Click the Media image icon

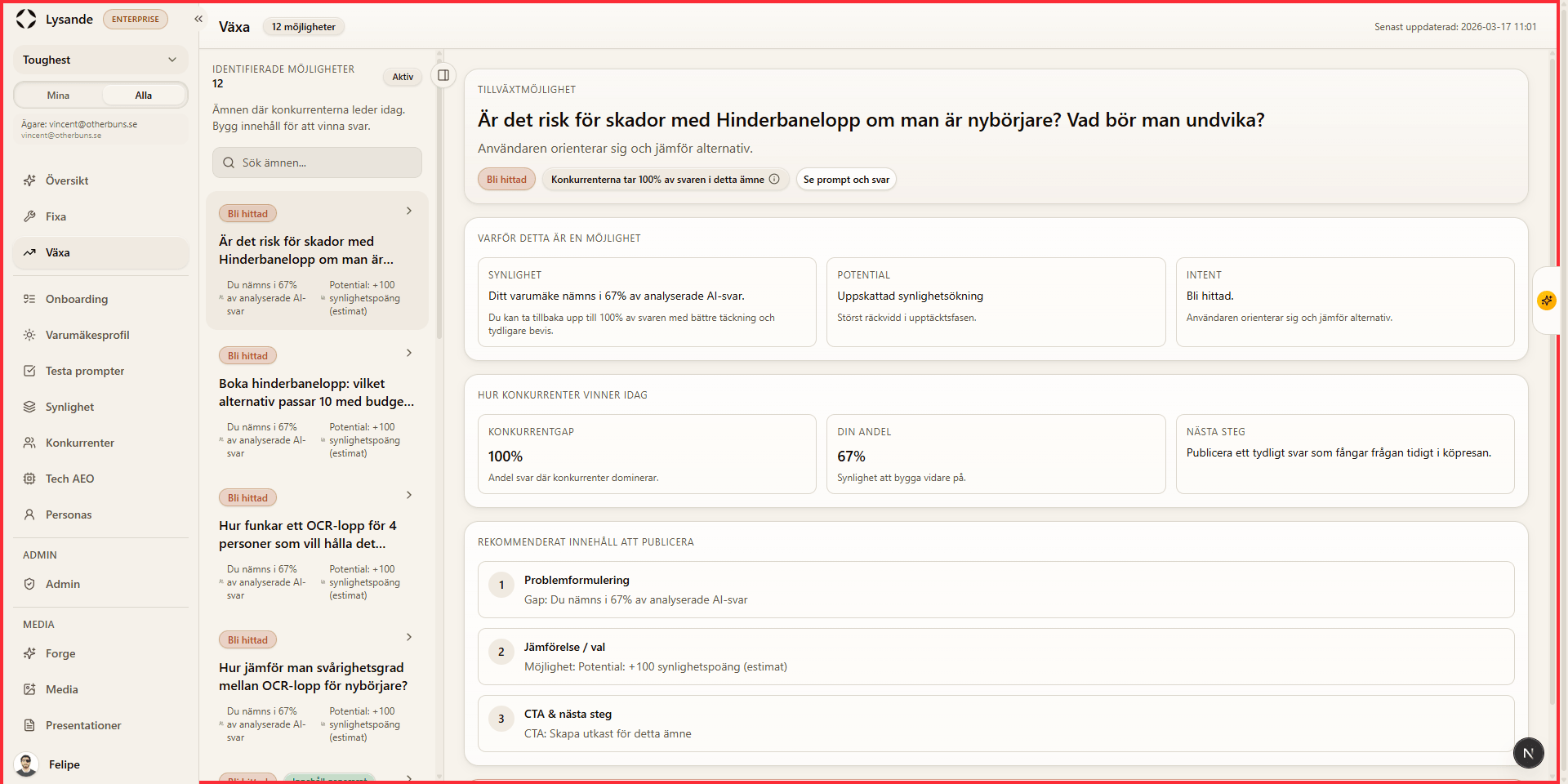29,689
